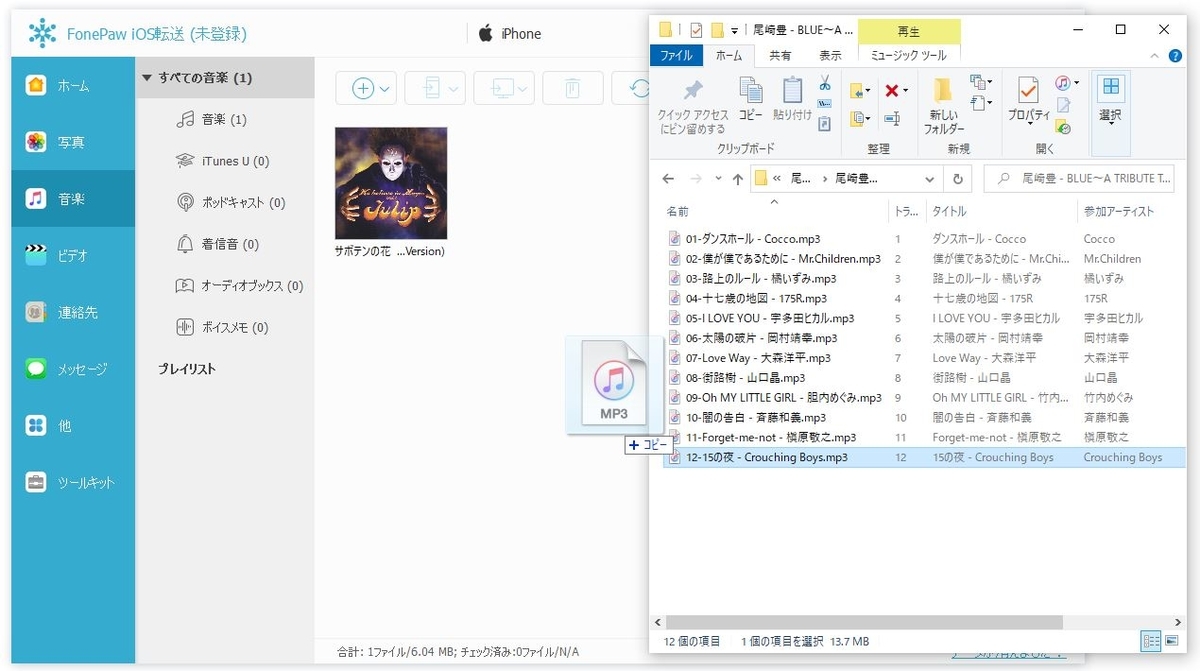Select the サボテンの花 album thumbnail
This screenshot has width=1200, height=671.
[391, 183]
